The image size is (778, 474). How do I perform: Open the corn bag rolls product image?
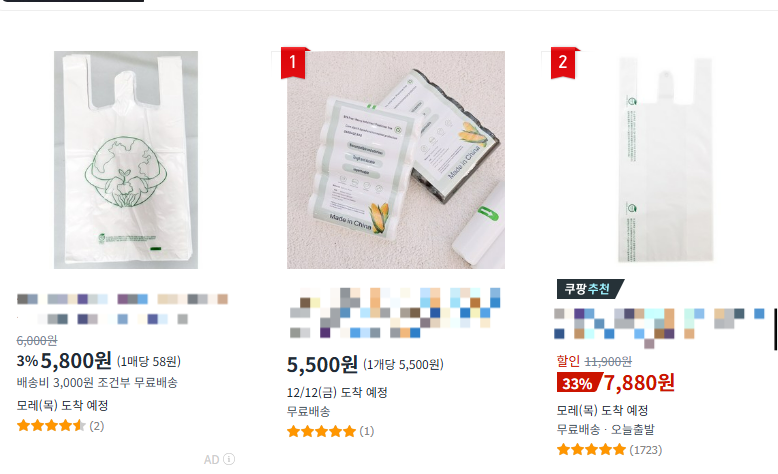[x=396, y=160]
